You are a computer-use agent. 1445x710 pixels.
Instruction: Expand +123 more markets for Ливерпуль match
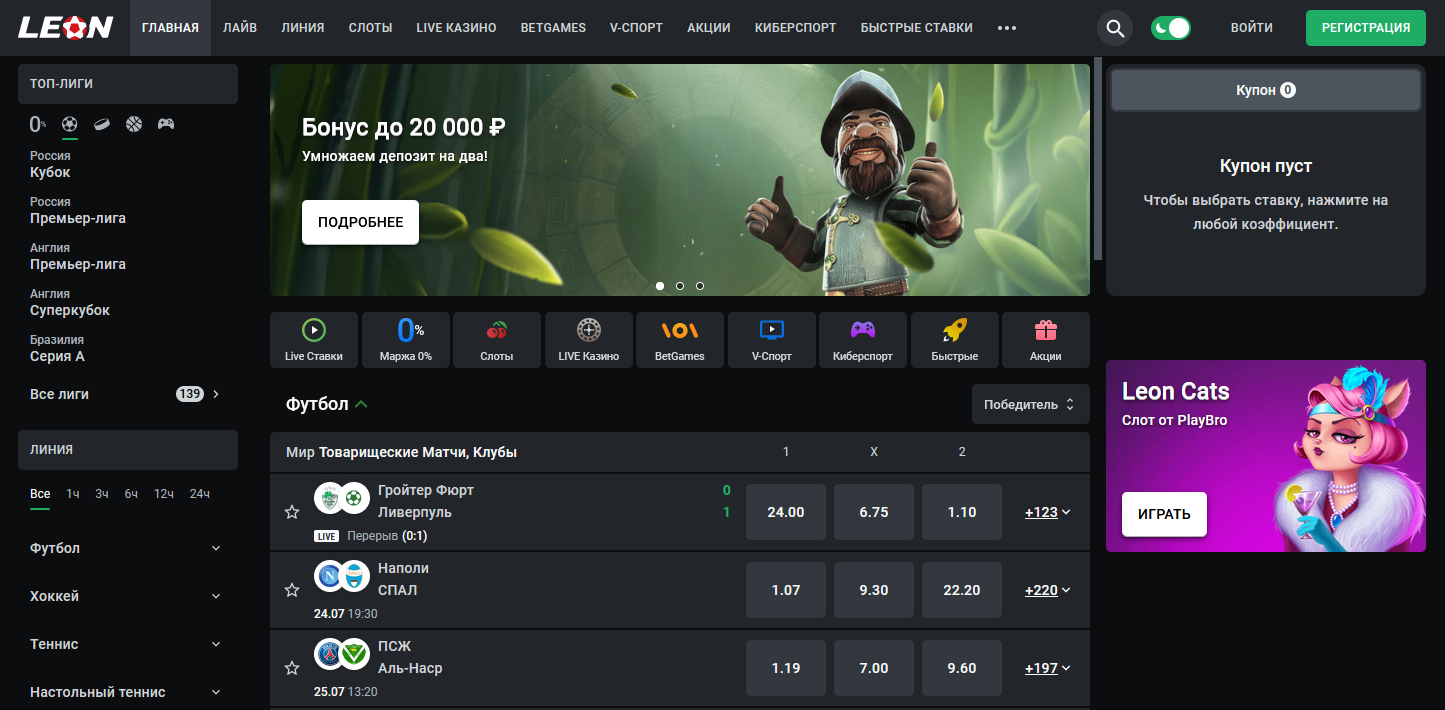[x=1047, y=512]
